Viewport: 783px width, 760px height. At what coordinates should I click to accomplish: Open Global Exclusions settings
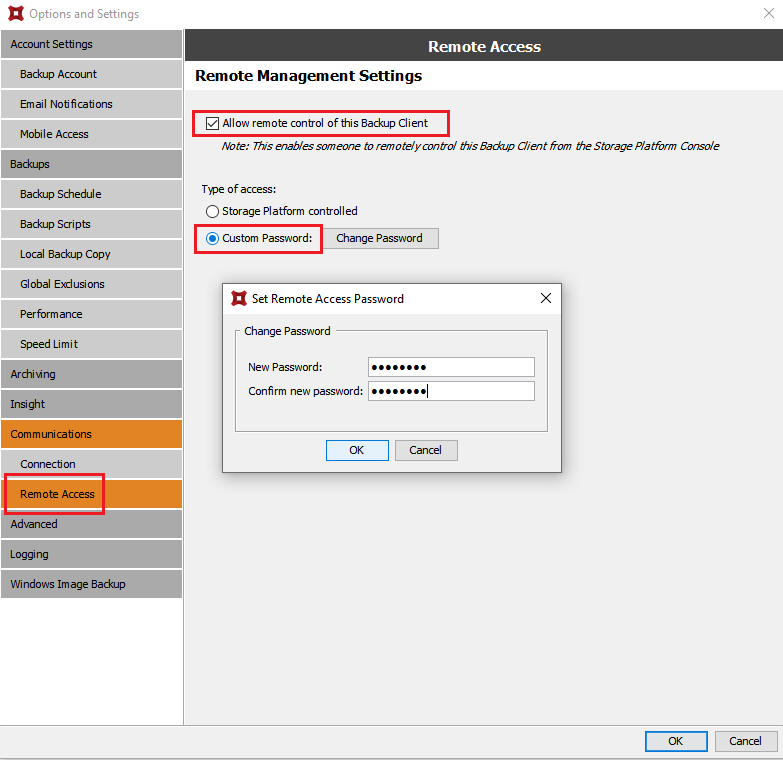tap(91, 284)
